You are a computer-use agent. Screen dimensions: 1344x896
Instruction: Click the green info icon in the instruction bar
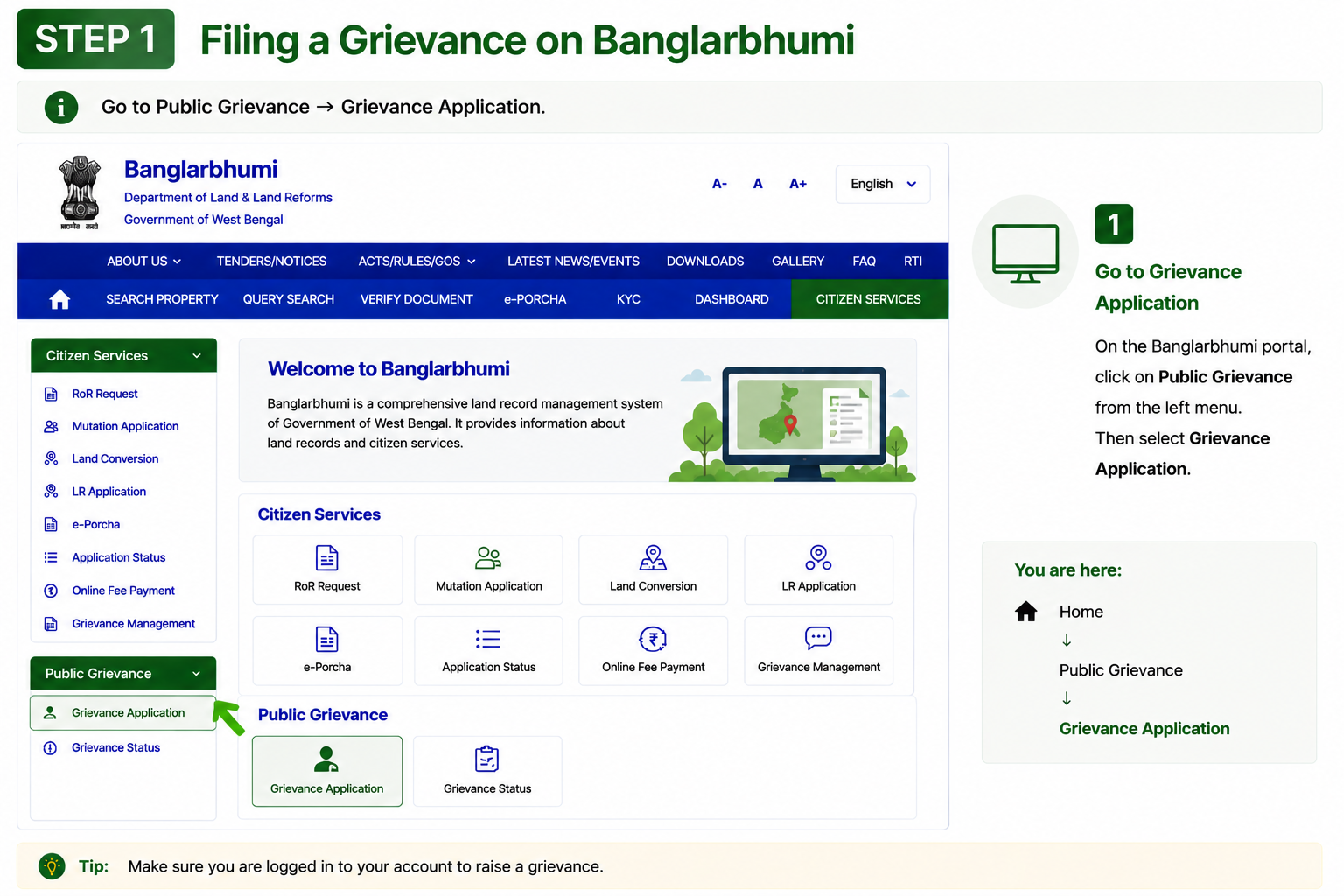(x=61, y=108)
